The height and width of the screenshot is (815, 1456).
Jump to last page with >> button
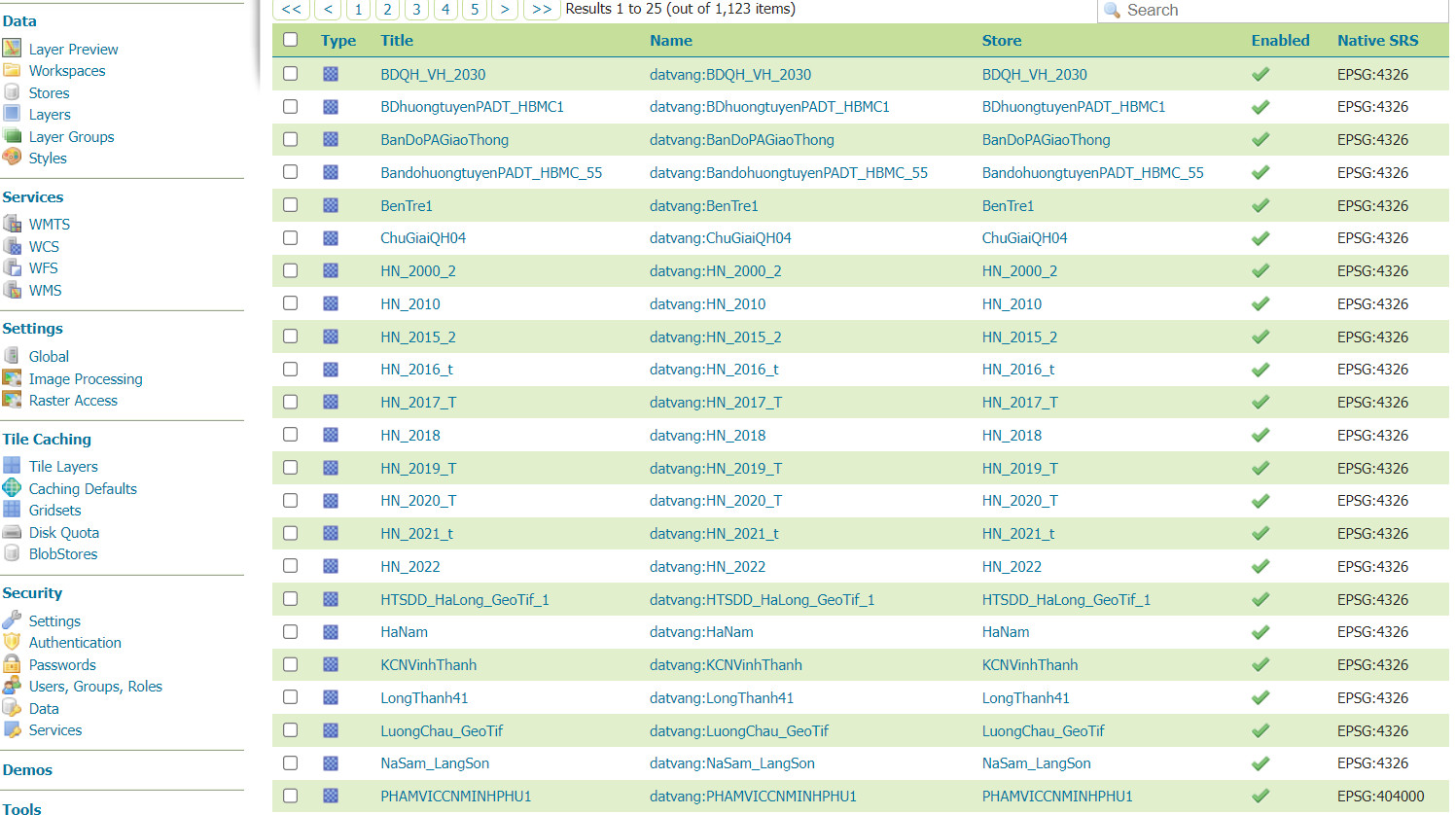click(541, 9)
